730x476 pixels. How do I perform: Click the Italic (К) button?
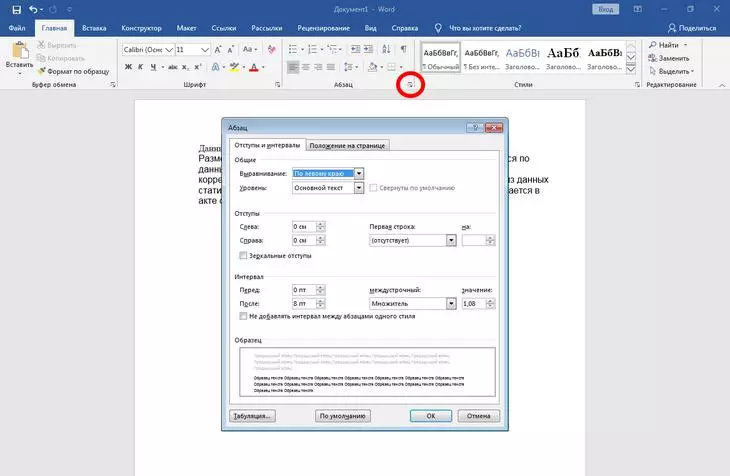point(142,67)
